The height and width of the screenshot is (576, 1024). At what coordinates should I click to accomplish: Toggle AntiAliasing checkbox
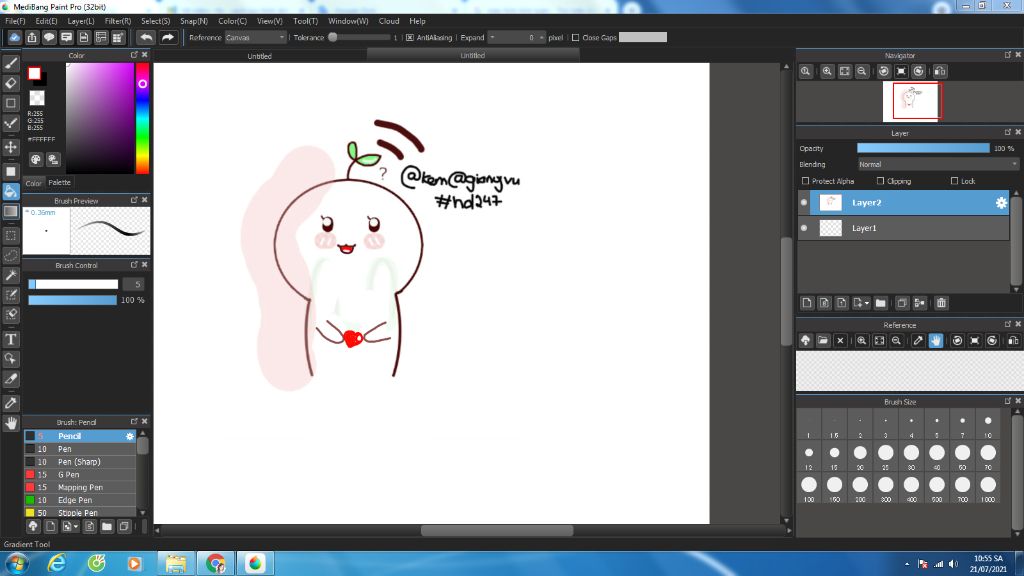click(409, 38)
